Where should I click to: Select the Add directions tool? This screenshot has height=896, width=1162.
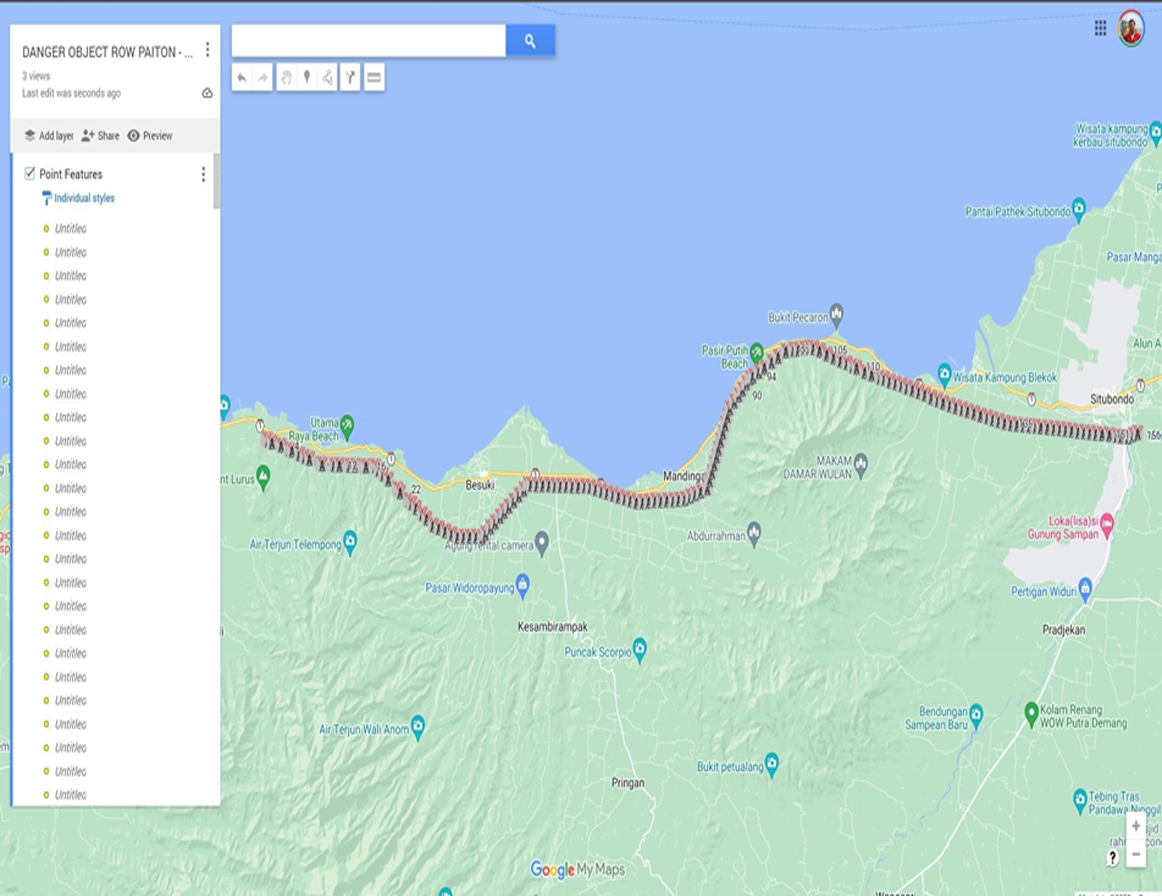pos(350,78)
